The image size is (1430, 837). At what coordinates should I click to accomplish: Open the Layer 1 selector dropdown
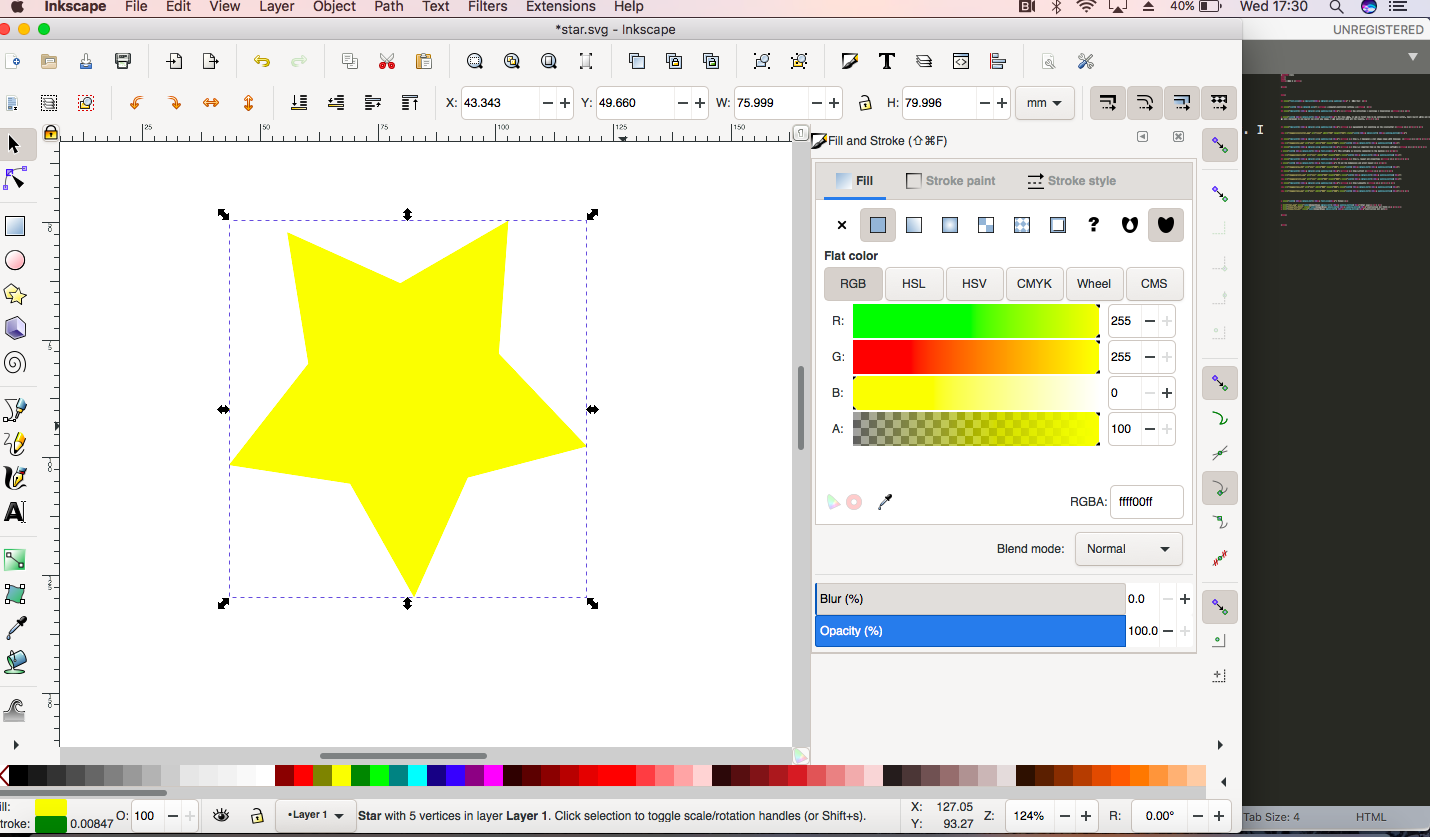(x=315, y=815)
